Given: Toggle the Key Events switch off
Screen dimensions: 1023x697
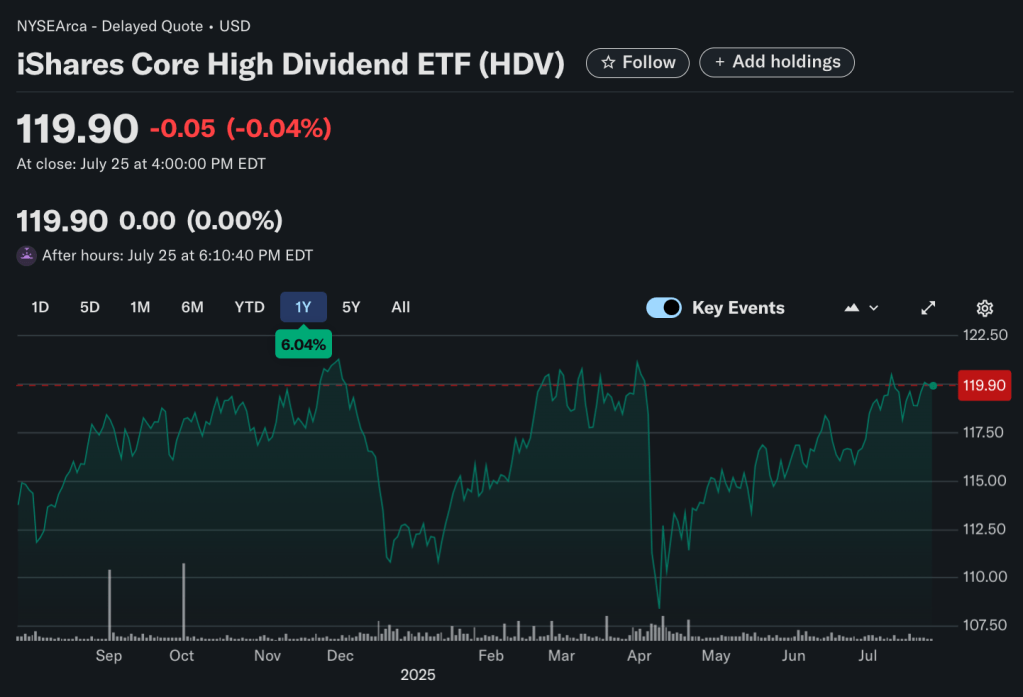Looking at the screenshot, I should coord(663,307).
